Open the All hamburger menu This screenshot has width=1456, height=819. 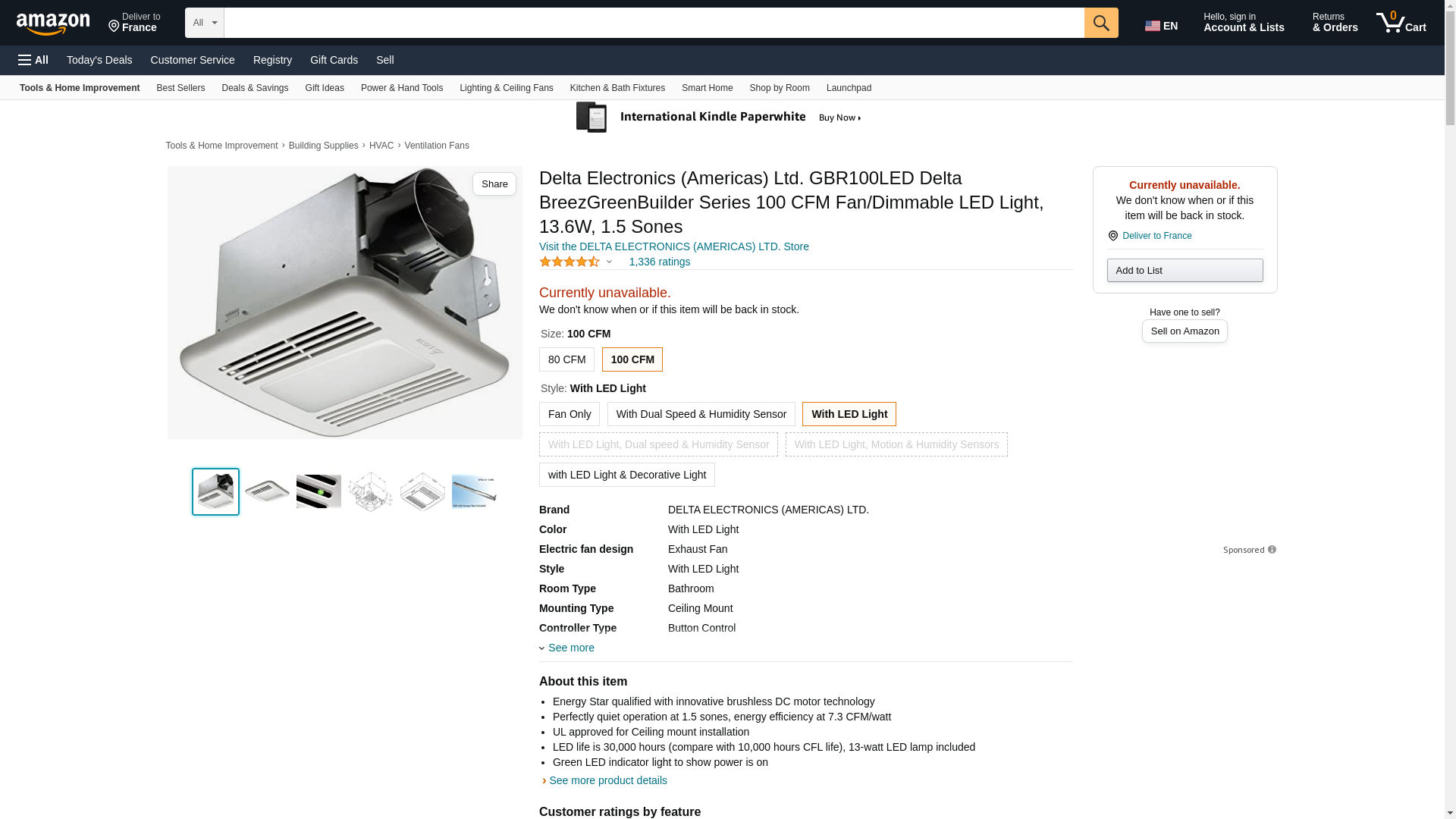click(x=33, y=60)
